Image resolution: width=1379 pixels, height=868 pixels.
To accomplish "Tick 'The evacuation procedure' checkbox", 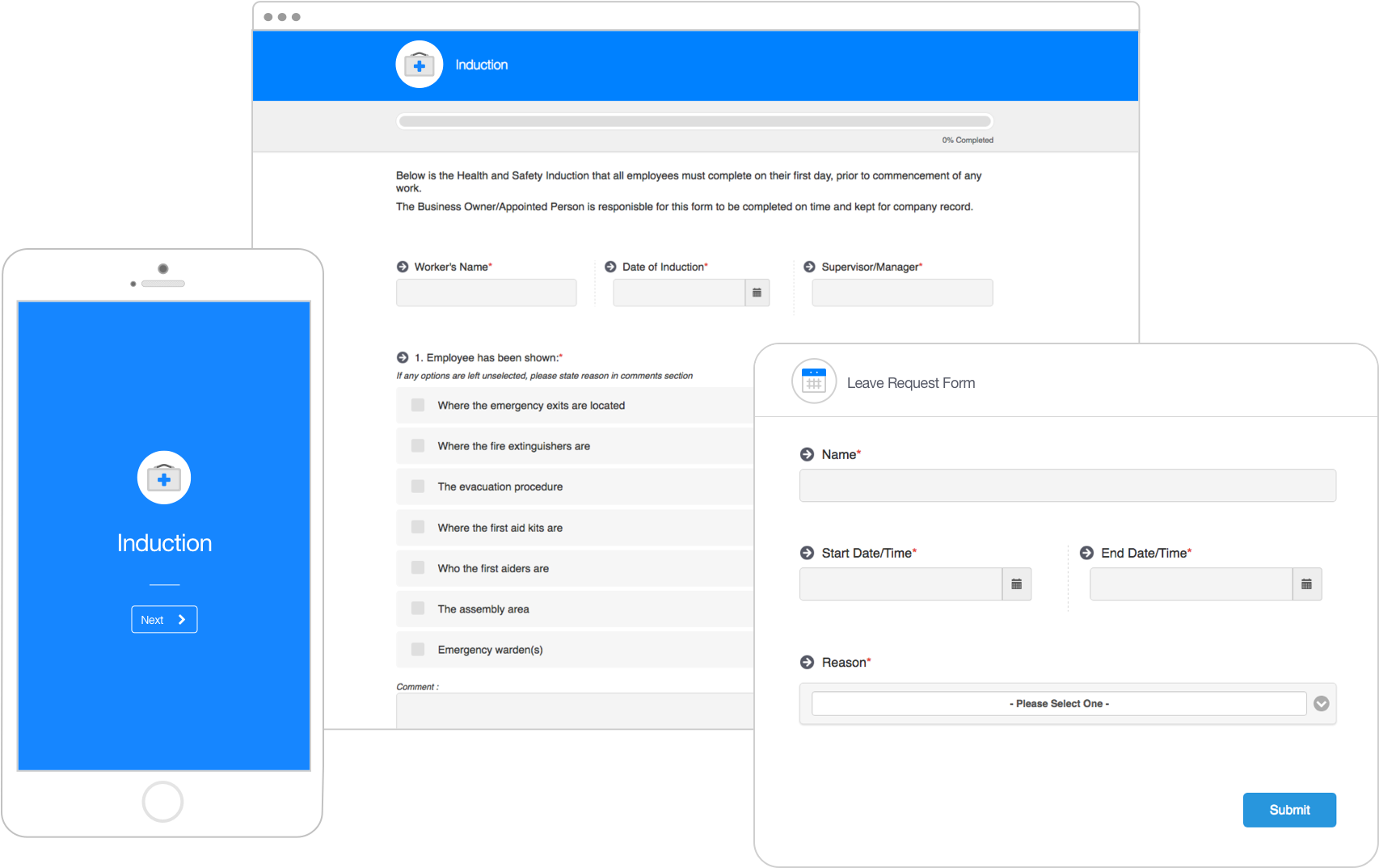I will point(418,486).
